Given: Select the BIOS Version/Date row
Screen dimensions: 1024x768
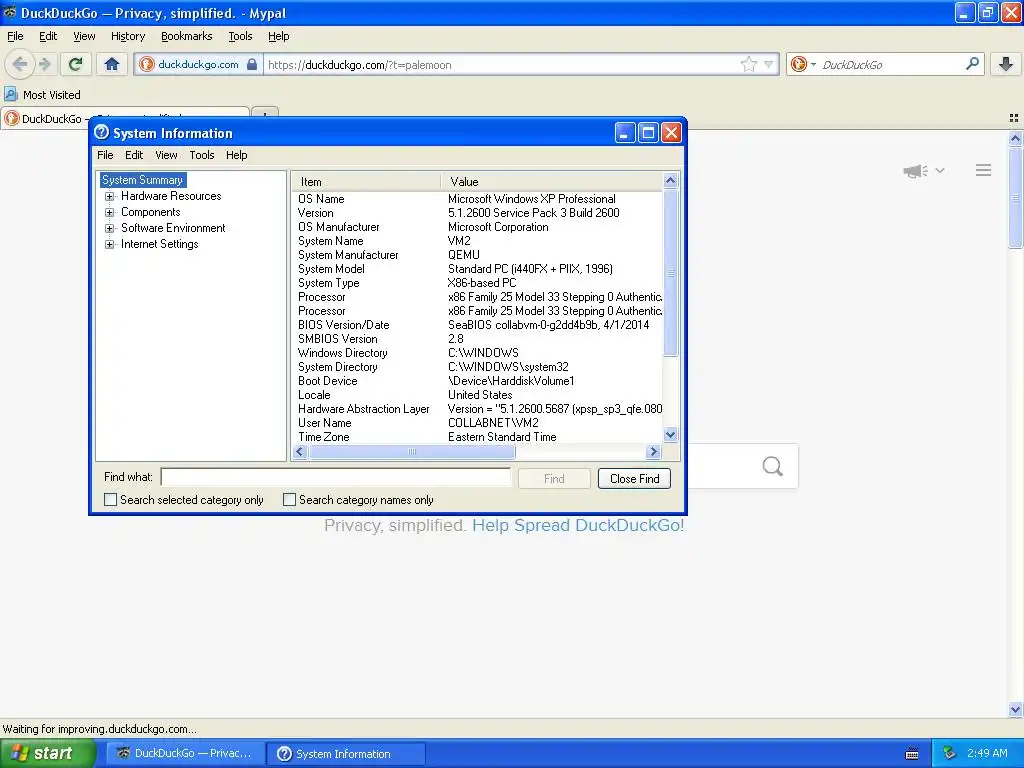Looking at the screenshot, I should point(479,325).
